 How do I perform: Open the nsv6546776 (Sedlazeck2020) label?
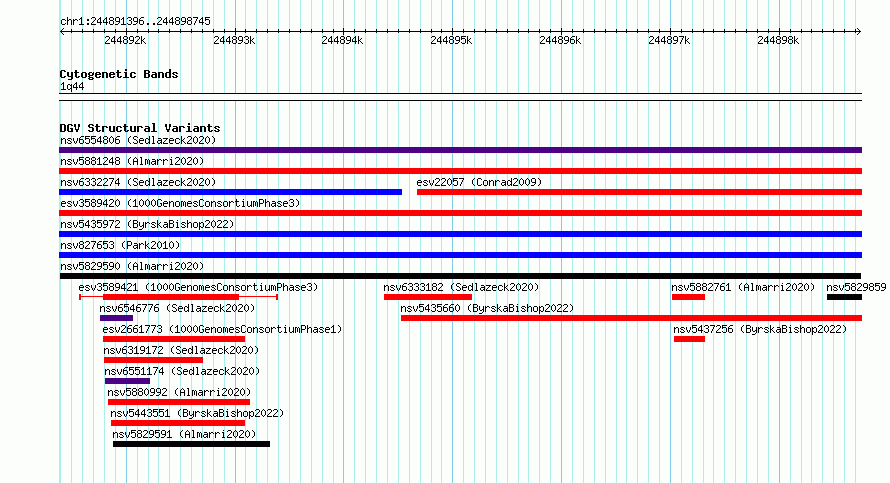(x=177, y=308)
